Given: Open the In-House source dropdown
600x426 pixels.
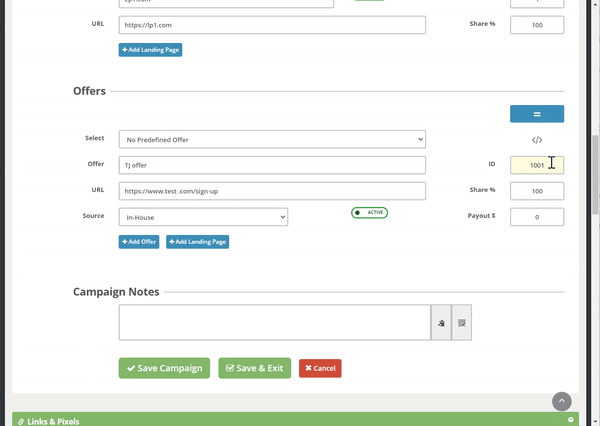Looking at the screenshot, I should [203, 217].
